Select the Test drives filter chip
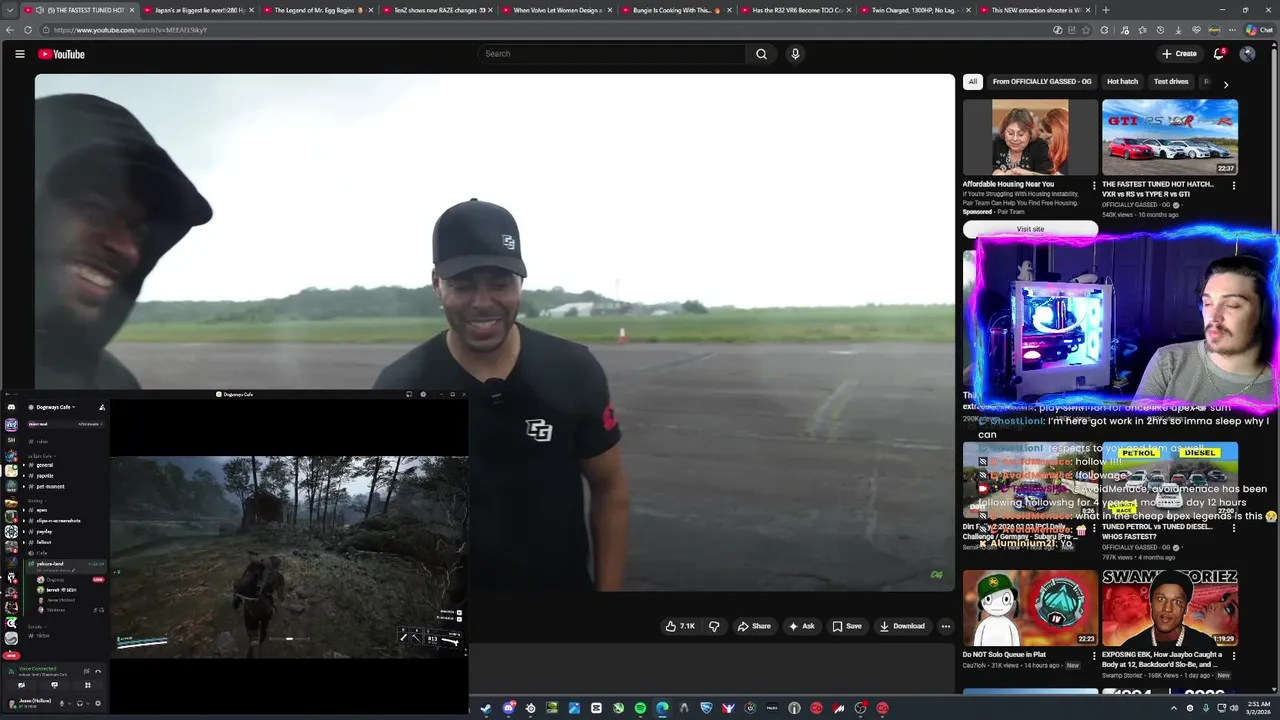Screen dimensions: 1280x720 [1171, 82]
